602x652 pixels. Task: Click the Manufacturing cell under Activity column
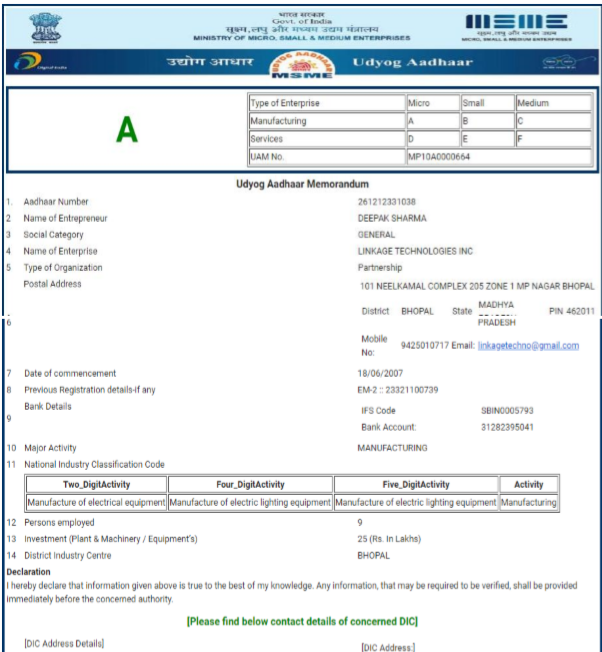(x=528, y=502)
